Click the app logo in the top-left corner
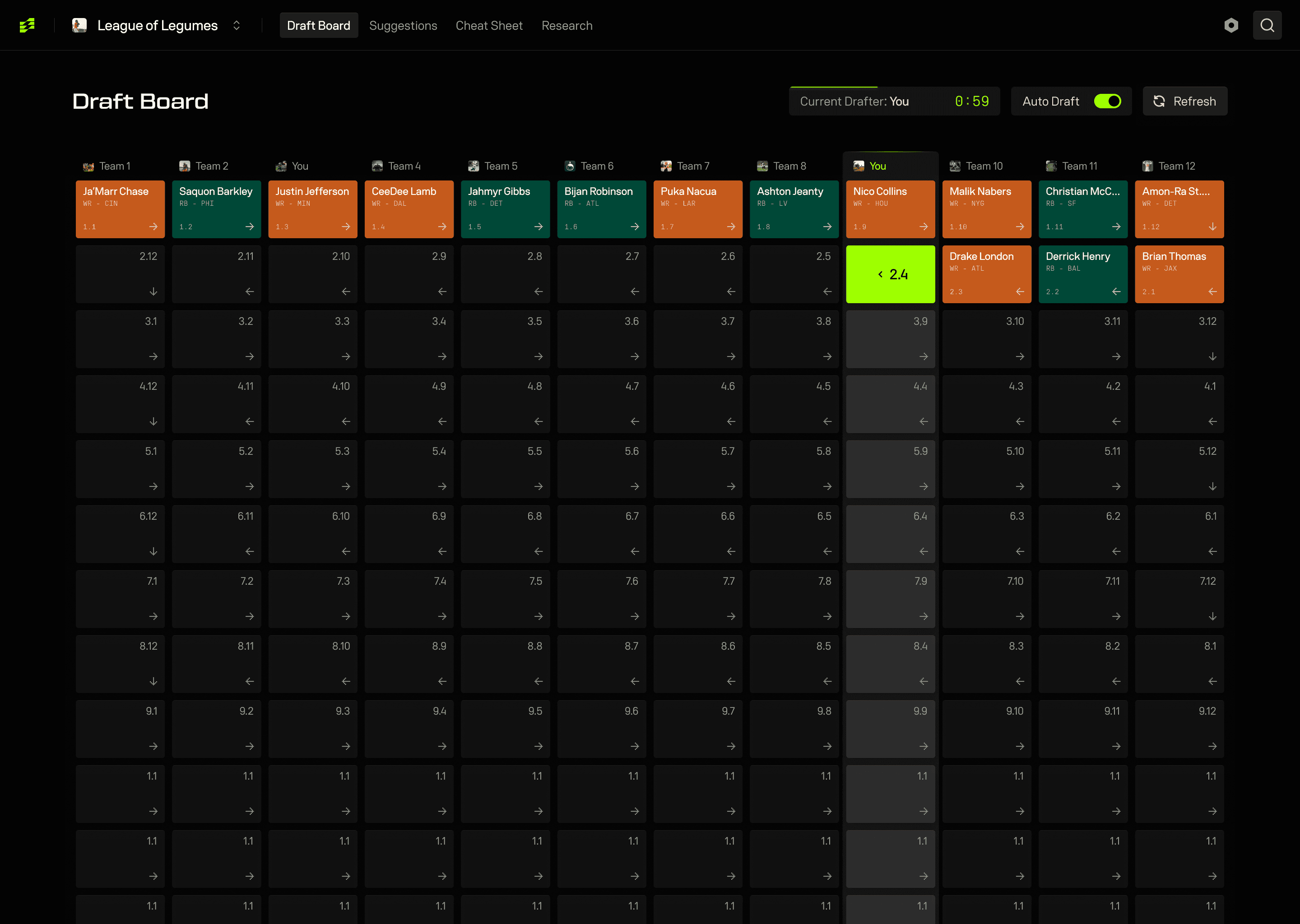Screen dimensions: 1300x924 pos(28,25)
